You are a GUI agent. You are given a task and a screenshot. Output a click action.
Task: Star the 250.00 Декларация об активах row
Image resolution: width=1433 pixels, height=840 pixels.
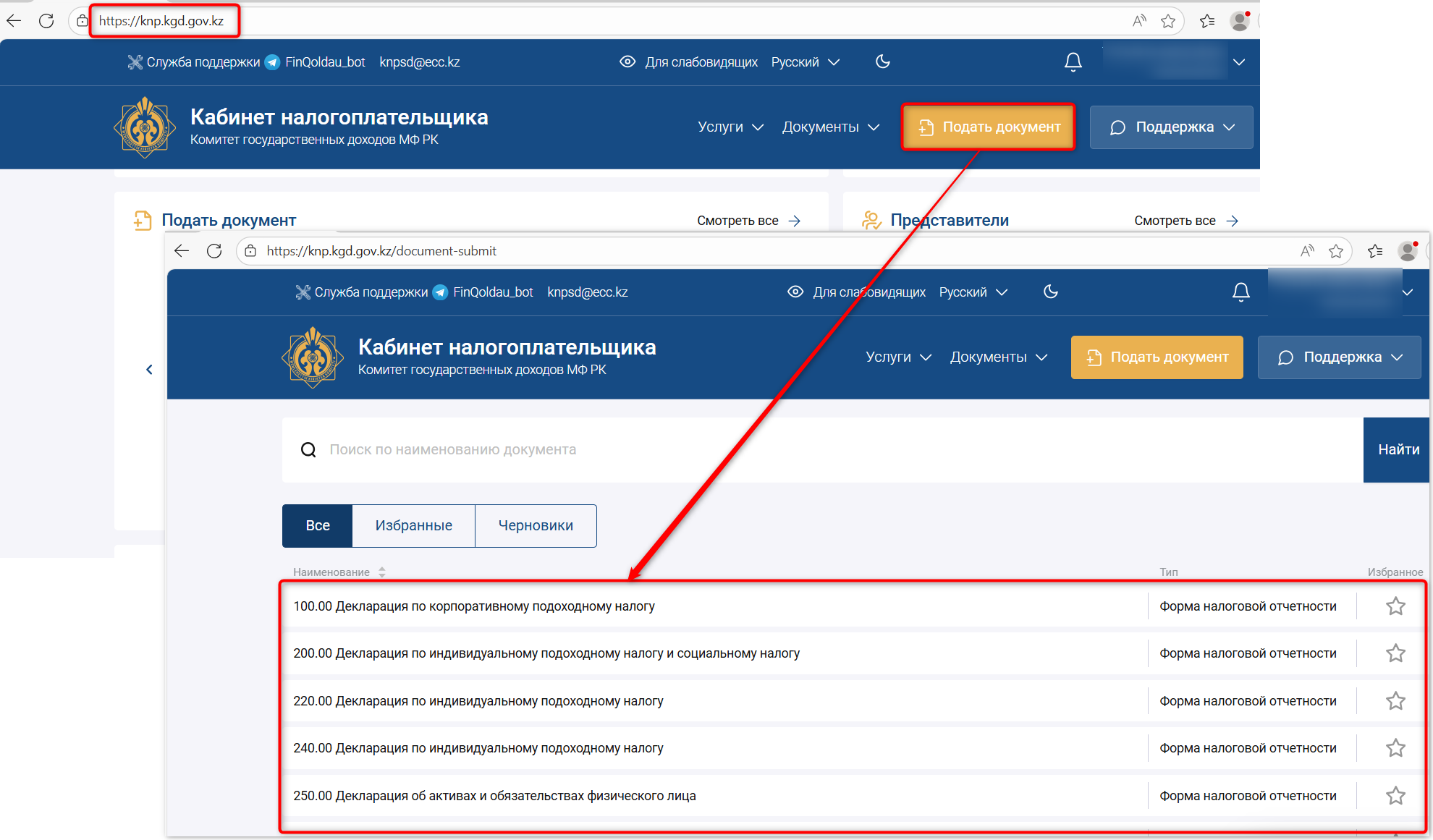click(1395, 796)
